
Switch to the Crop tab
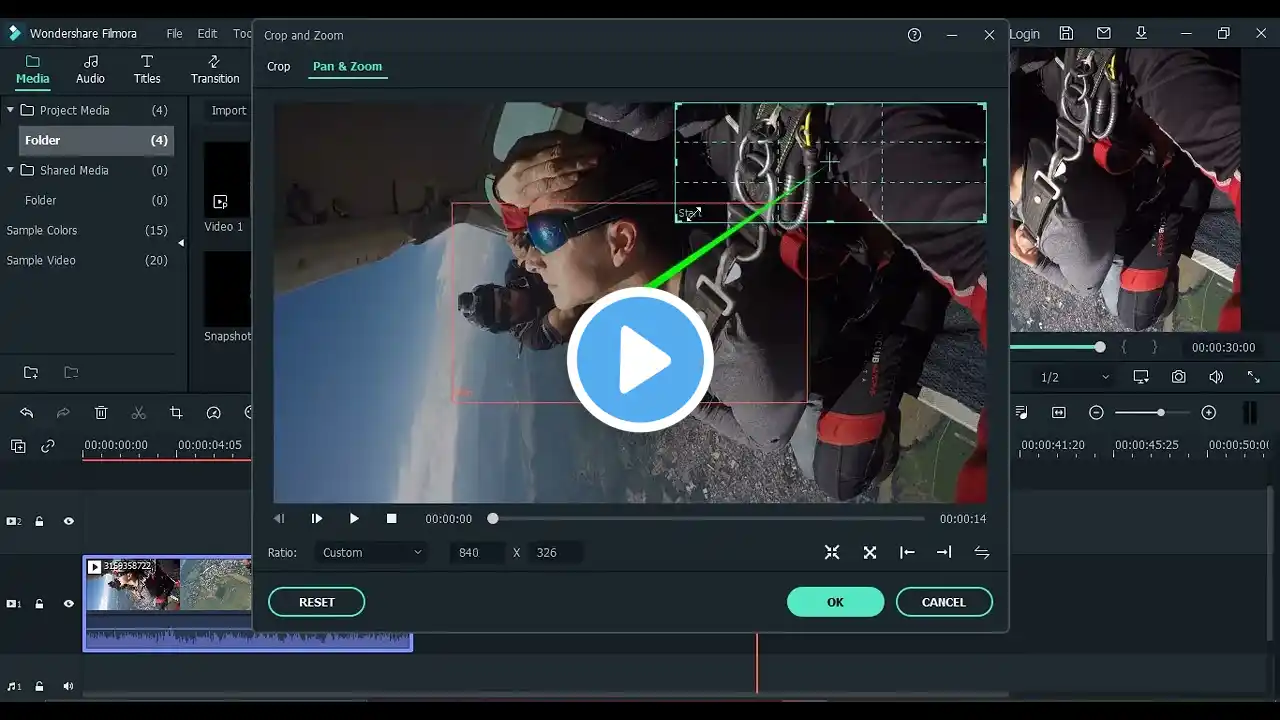pyautogui.click(x=278, y=67)
